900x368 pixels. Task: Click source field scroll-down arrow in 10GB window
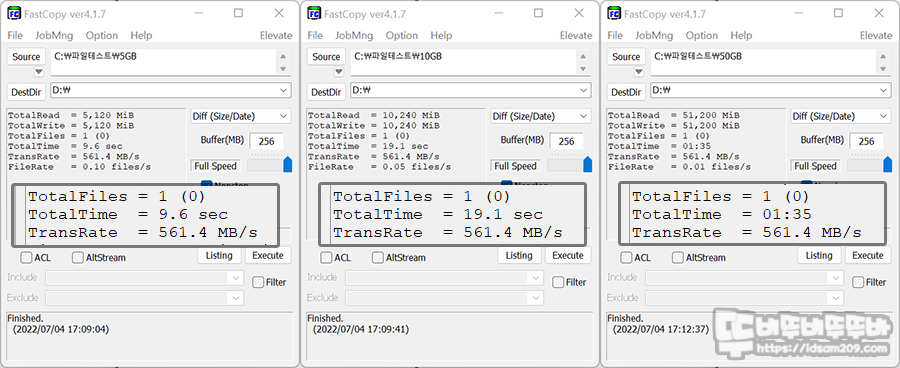click(x=583, y=68)
